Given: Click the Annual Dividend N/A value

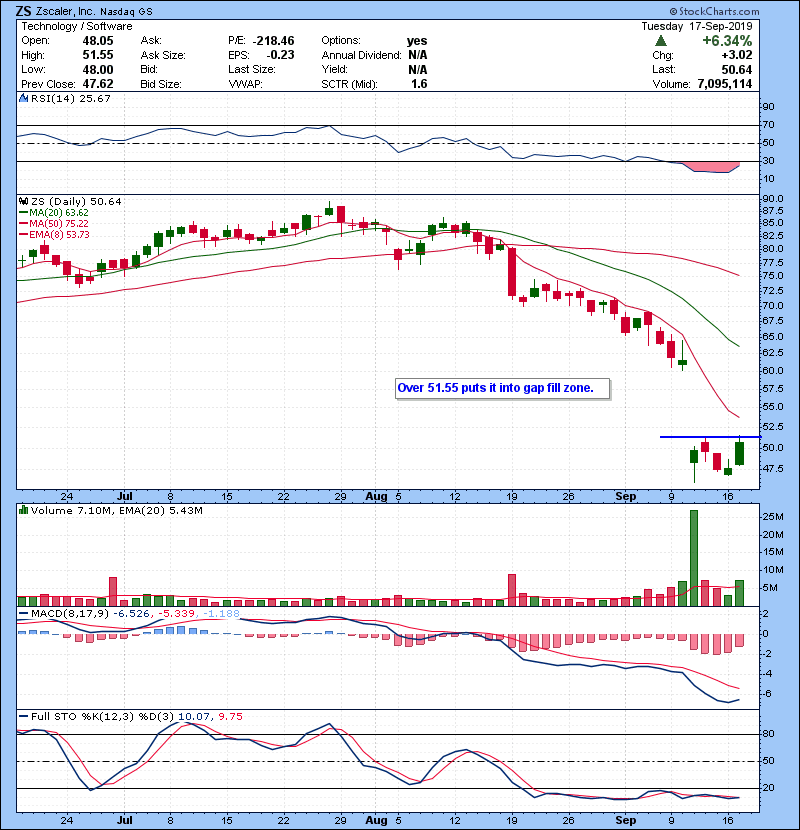Looking at the screenshot, I should point(418,55).
